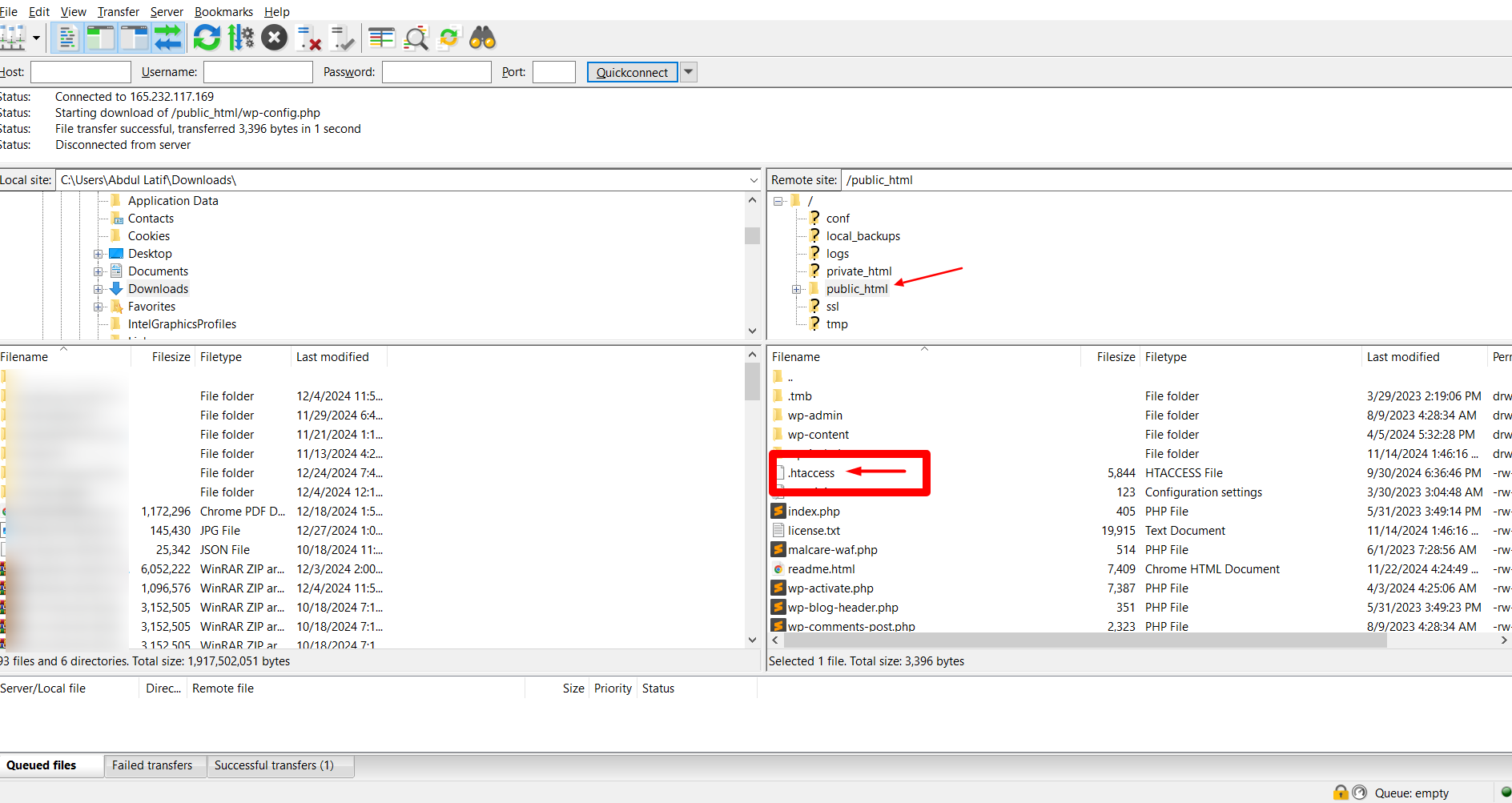
Task: Toggle the message log display
Action: (x=66, y=37)
